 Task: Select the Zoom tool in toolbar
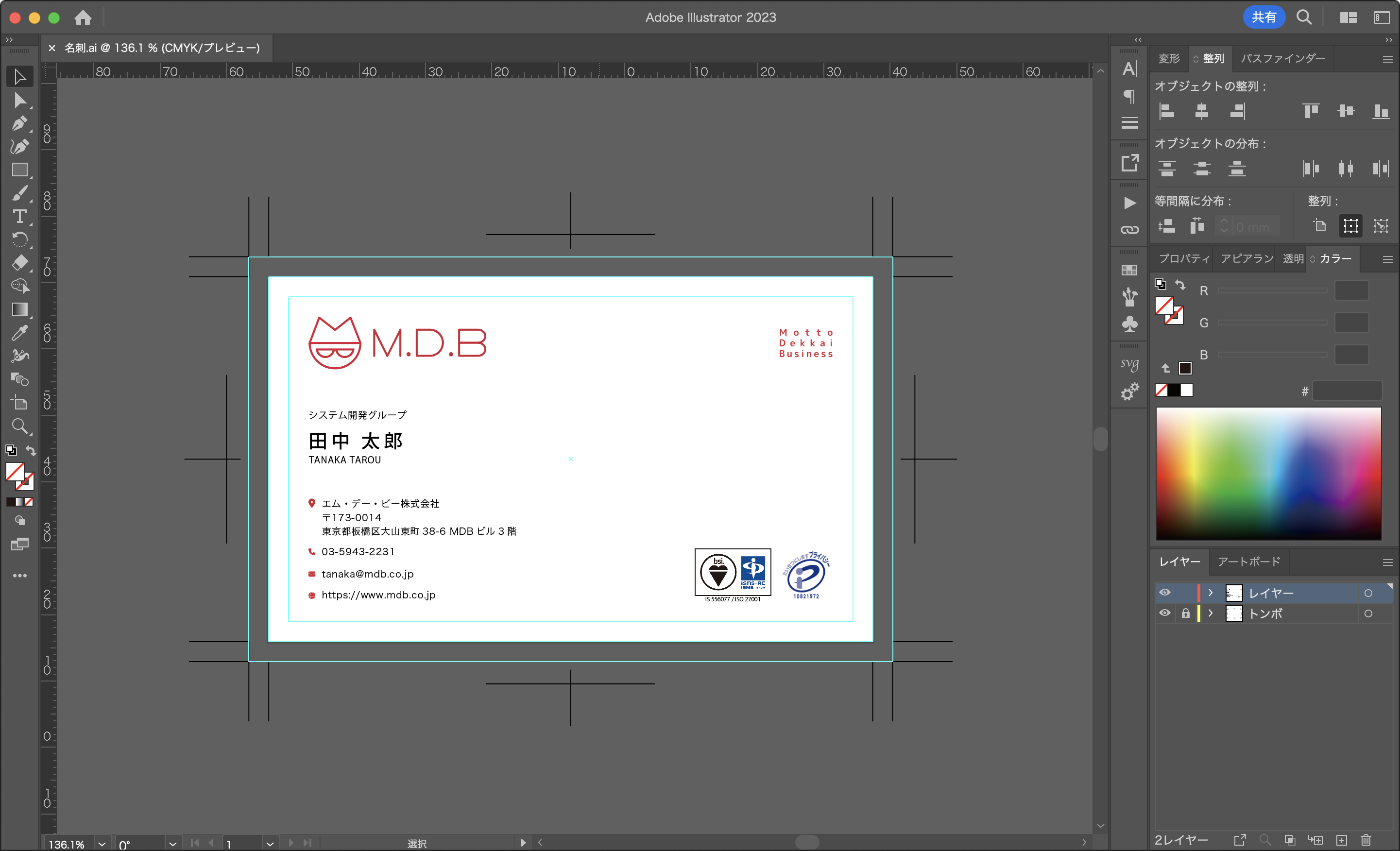(20, 426)
